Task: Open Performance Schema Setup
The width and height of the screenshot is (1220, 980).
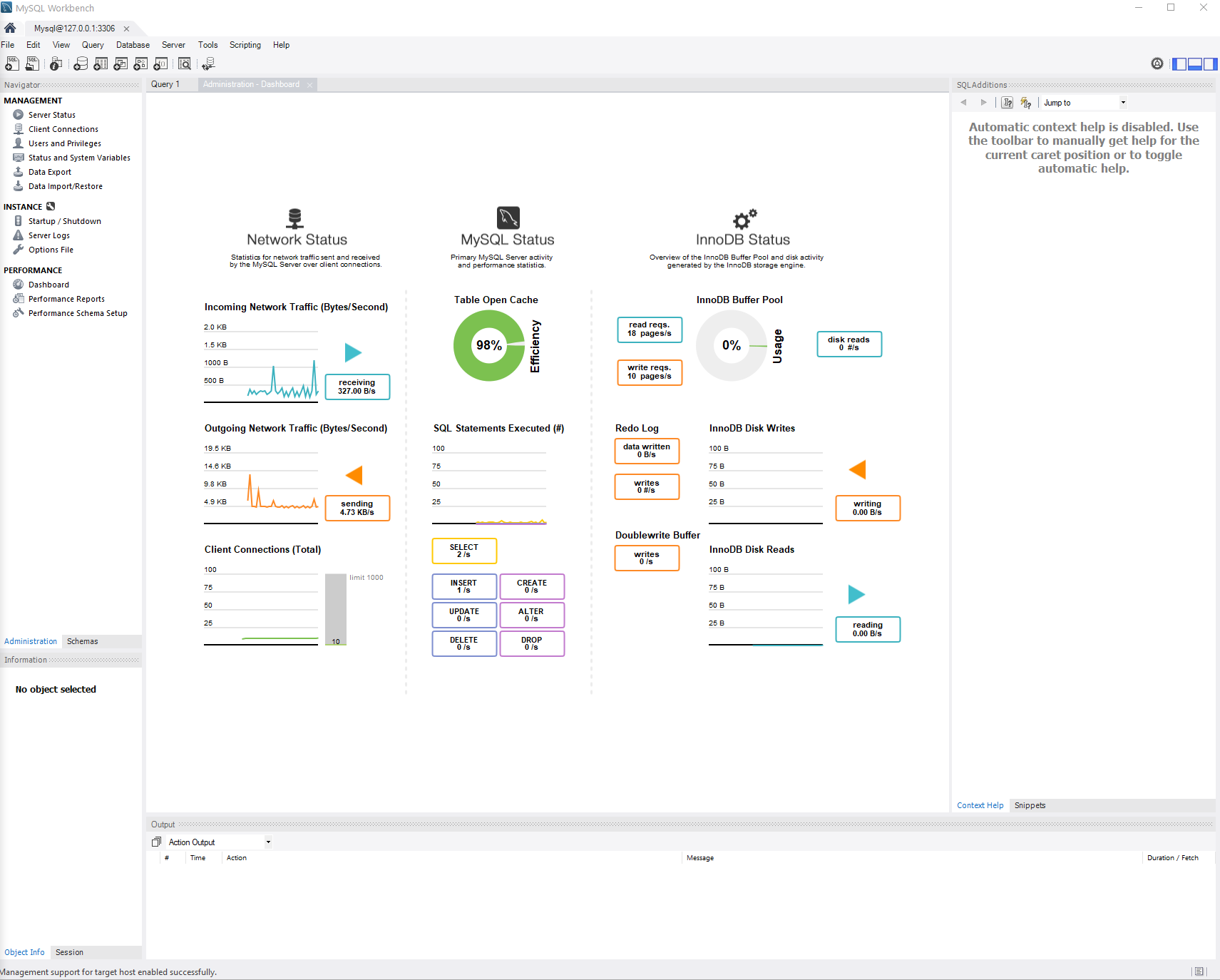Action: [x=78, y=313]
